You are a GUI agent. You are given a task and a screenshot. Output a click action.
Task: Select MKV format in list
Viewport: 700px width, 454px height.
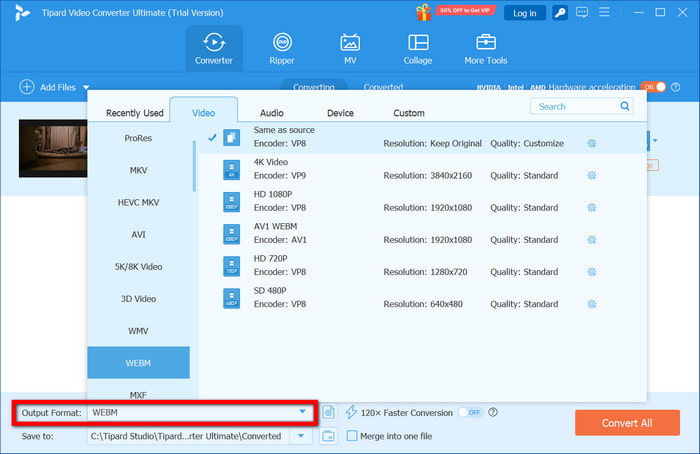(x=138, y=170)
